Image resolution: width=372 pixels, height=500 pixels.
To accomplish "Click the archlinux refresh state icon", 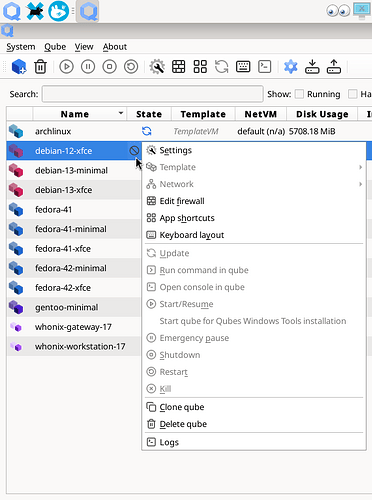I will coord(147,131).
